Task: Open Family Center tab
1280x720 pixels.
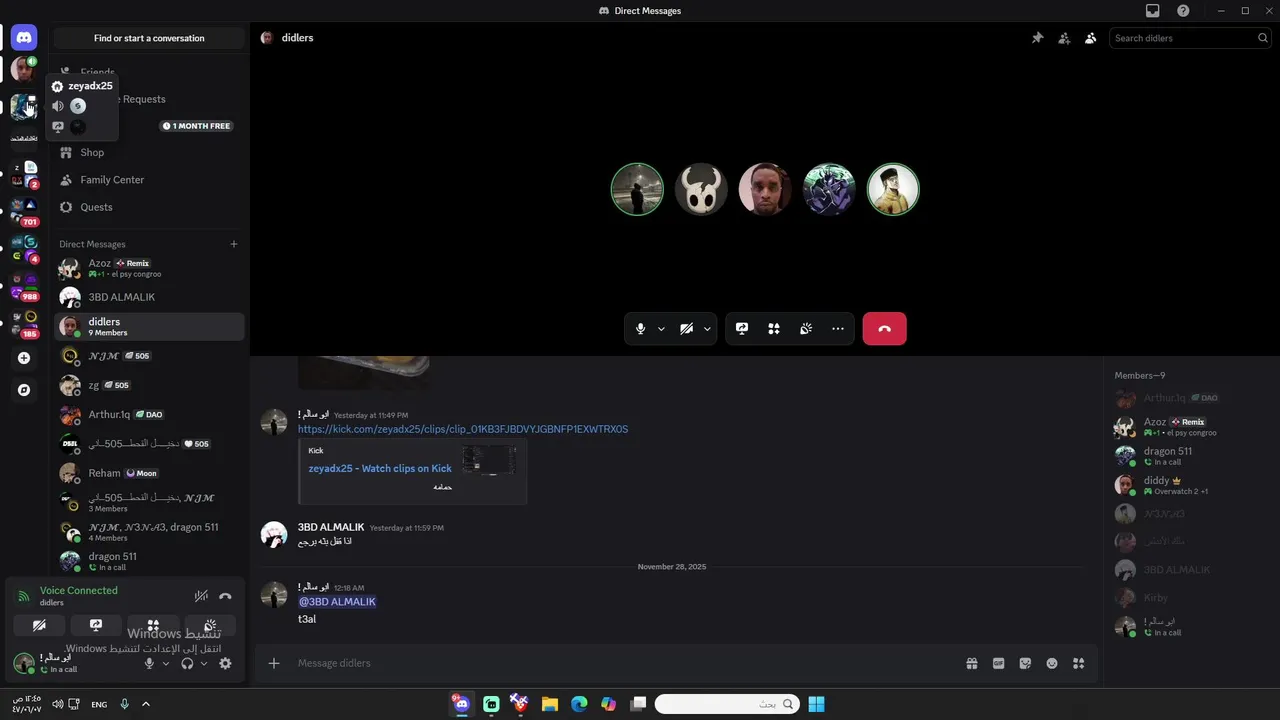Action: click(149, 180)
